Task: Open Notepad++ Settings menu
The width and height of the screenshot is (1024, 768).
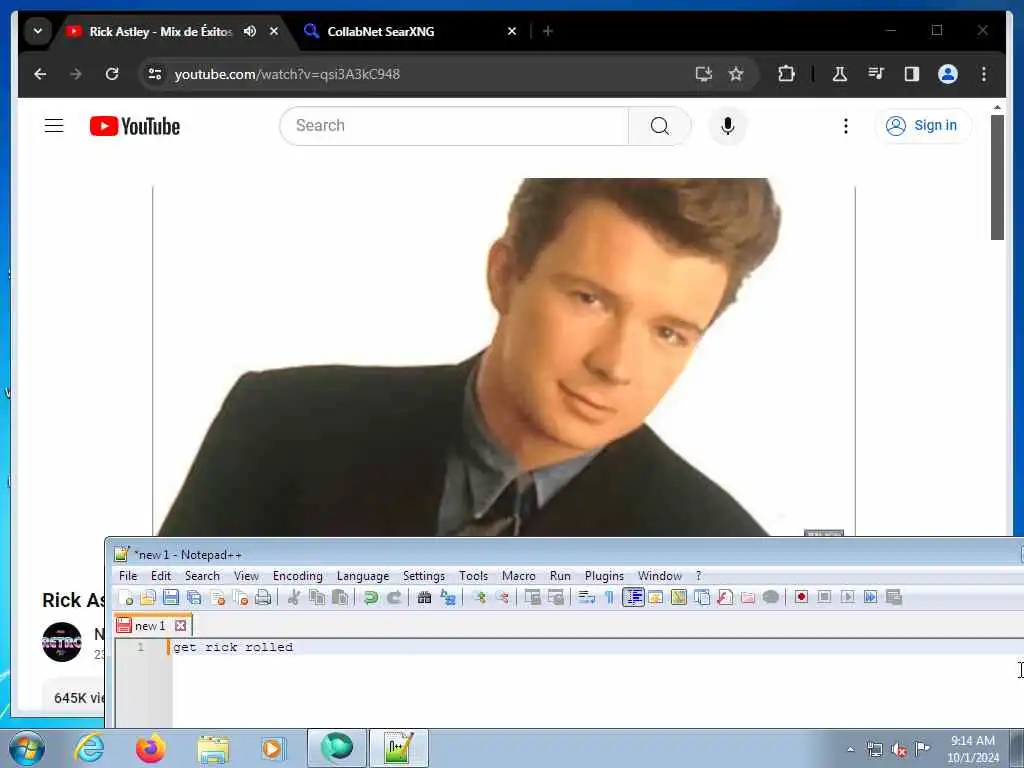Action: (x=423, y=575)
